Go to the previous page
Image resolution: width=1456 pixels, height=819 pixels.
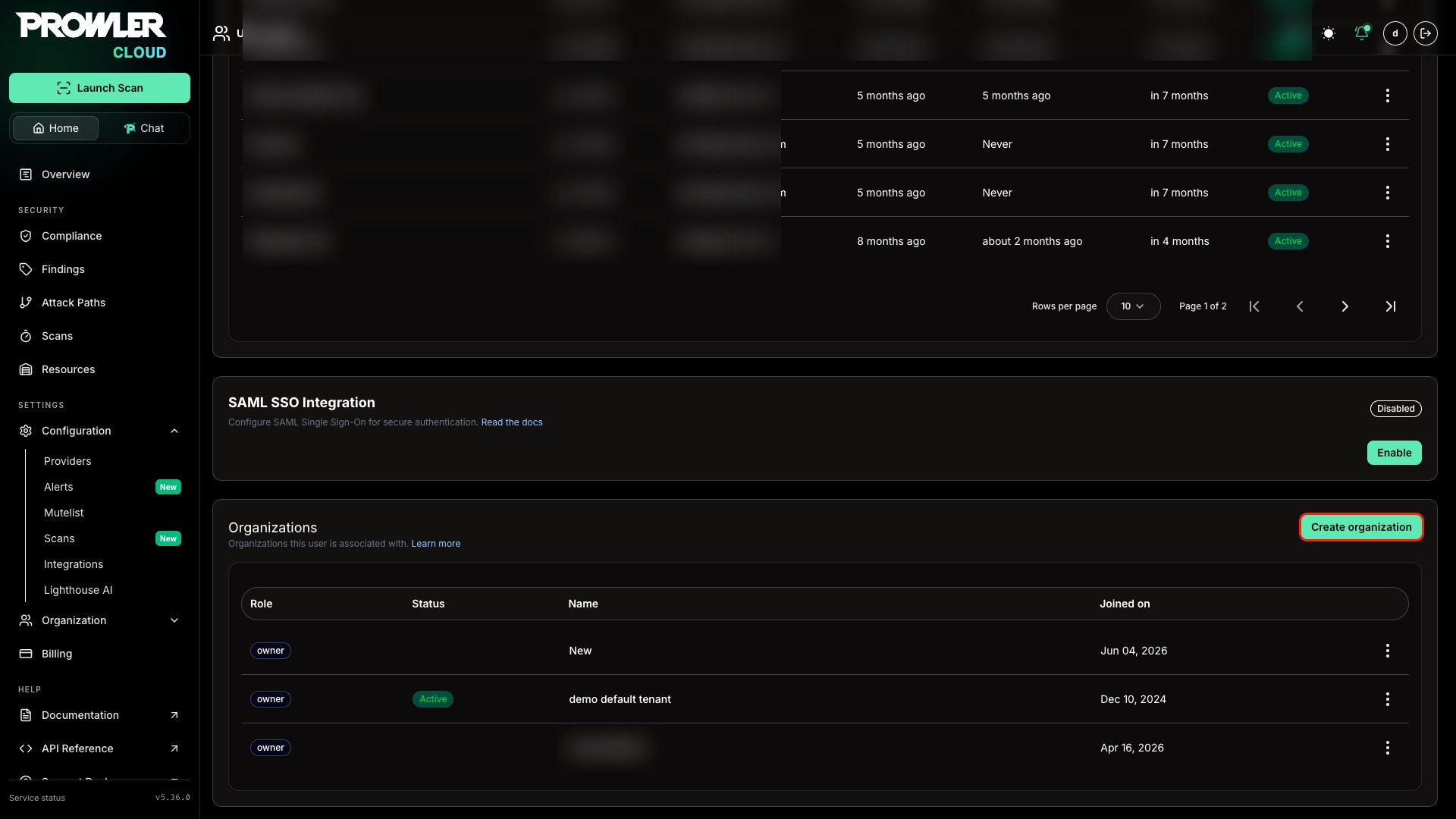tap(1300, 306)
